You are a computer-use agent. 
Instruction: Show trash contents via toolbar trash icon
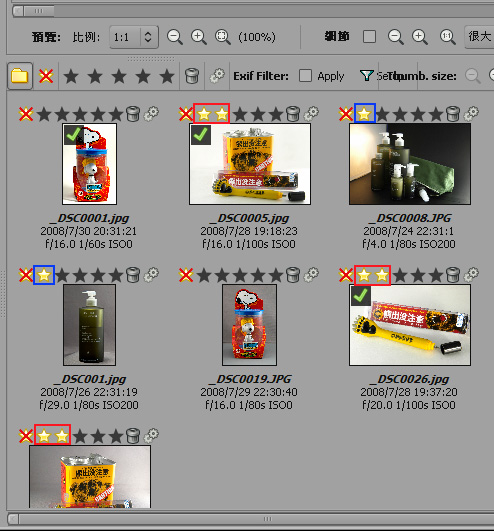tap(192, 76)
